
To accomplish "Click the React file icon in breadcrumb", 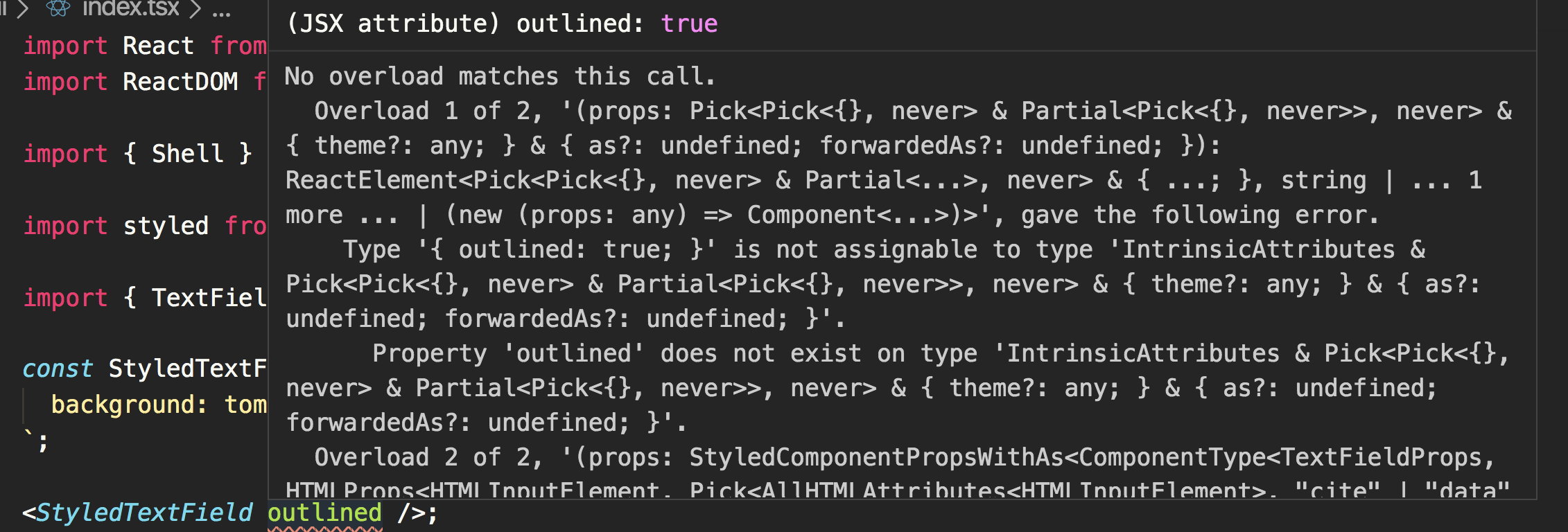I will click(x=58, y=8).
